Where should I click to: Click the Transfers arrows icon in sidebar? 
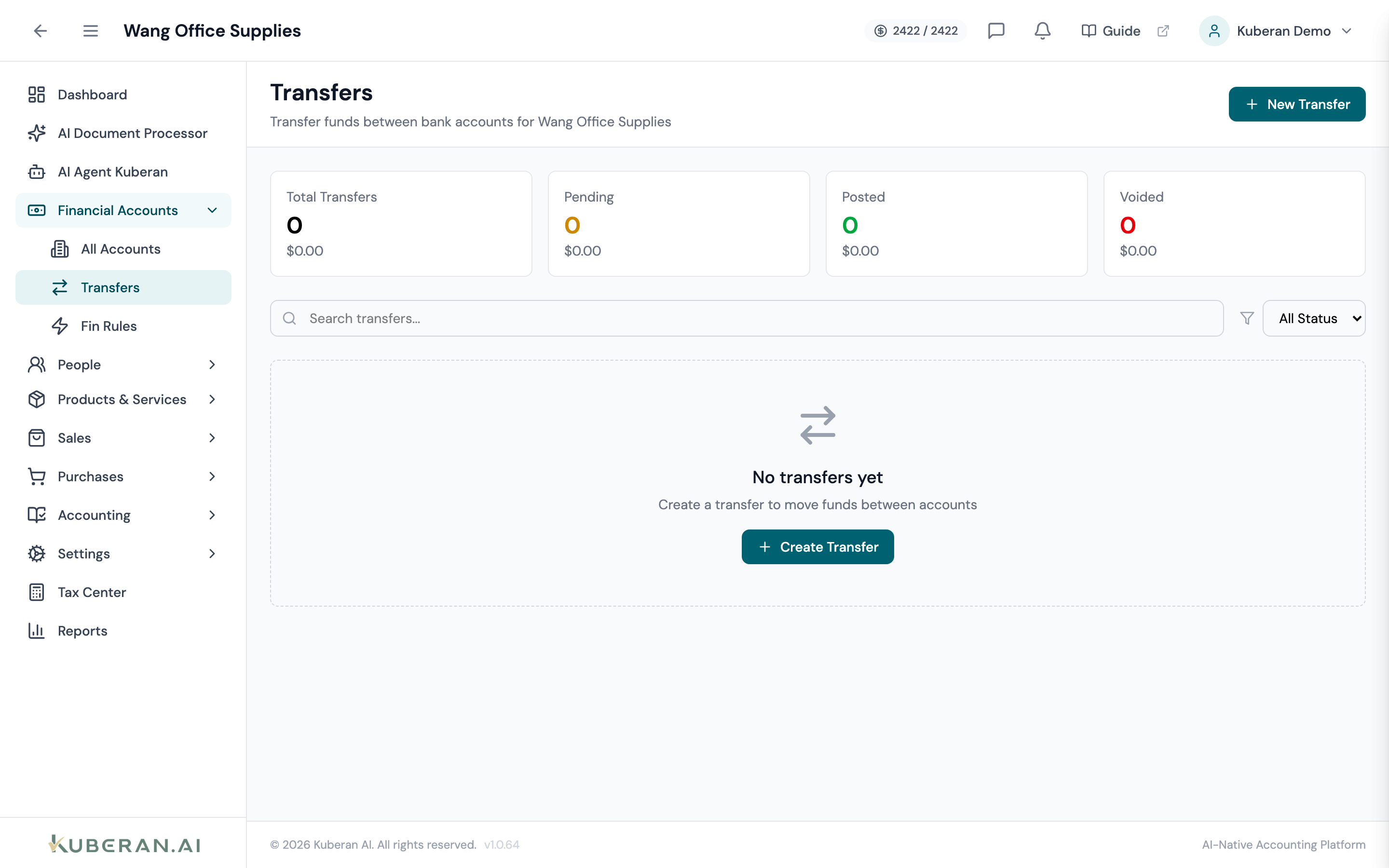tap(60, 287)
